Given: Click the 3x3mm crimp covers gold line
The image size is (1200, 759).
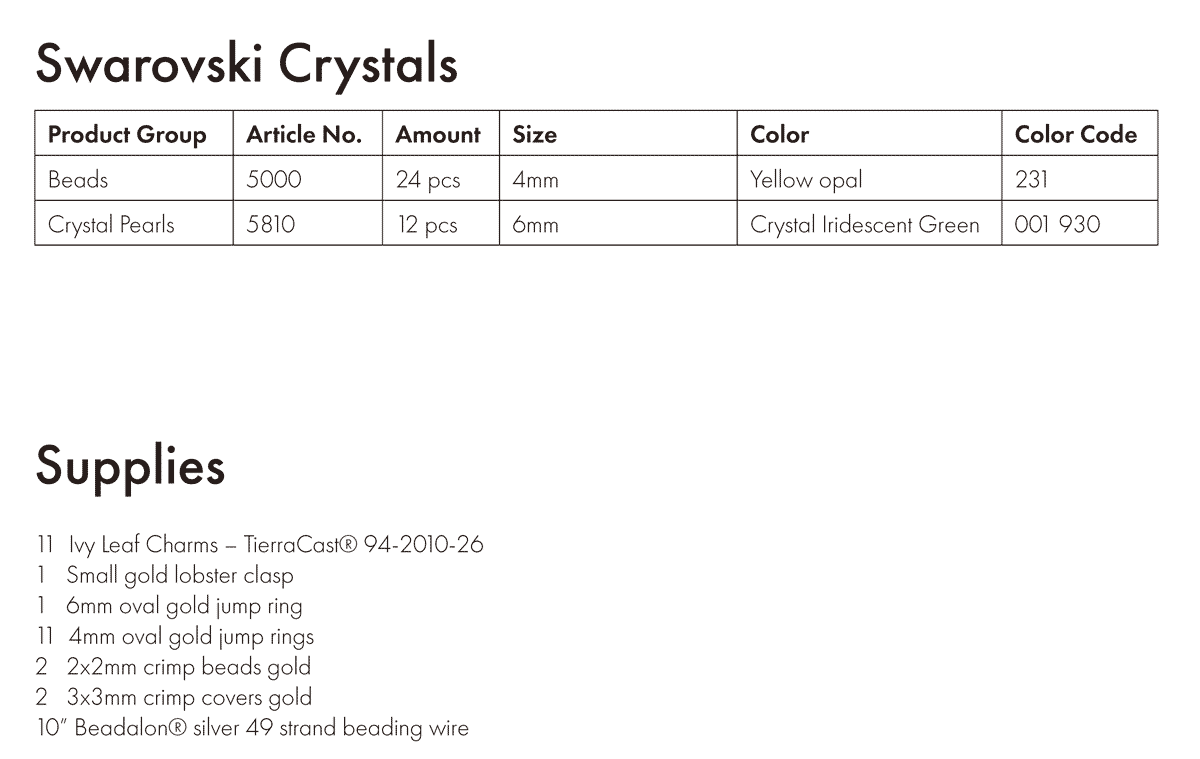Looking at the screenshot, I should [x=174, y=697].
